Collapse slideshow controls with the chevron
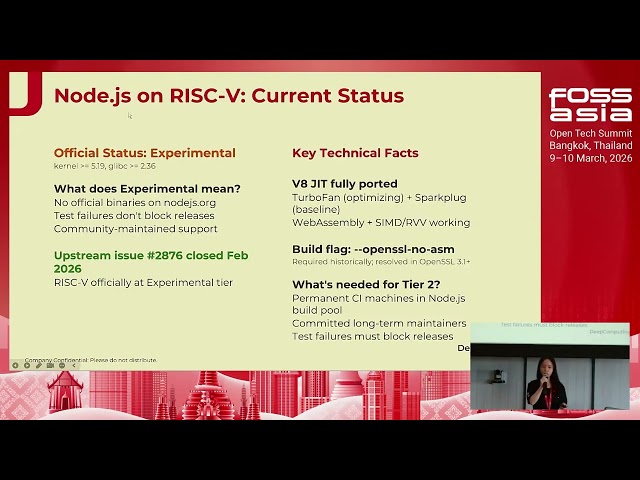Screen dimensions: 640x480 [74, 365]
